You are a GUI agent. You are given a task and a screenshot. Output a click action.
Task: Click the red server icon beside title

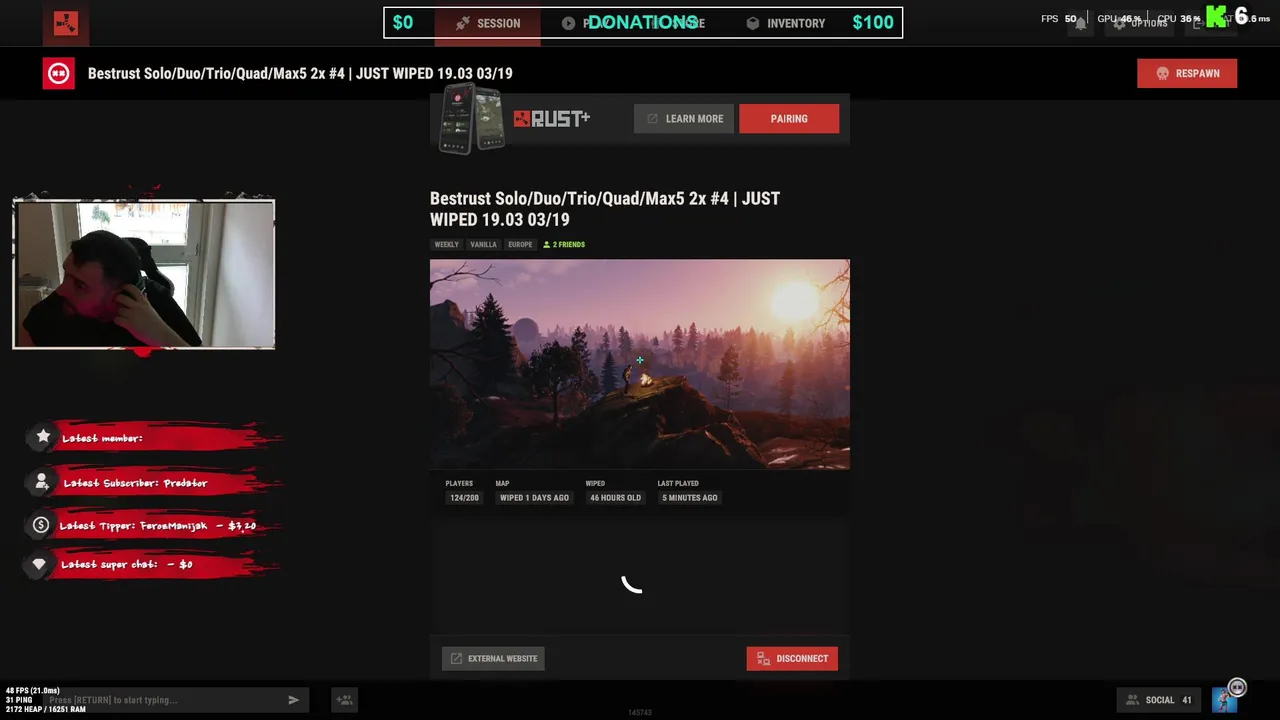[x=58, y=73]
